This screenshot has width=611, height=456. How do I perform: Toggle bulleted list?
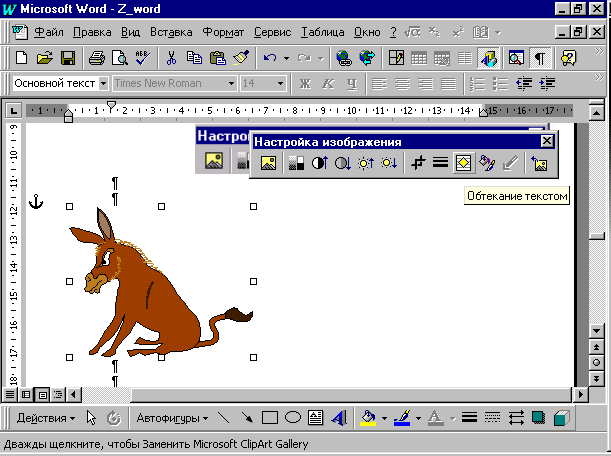[x=500, y=83]
